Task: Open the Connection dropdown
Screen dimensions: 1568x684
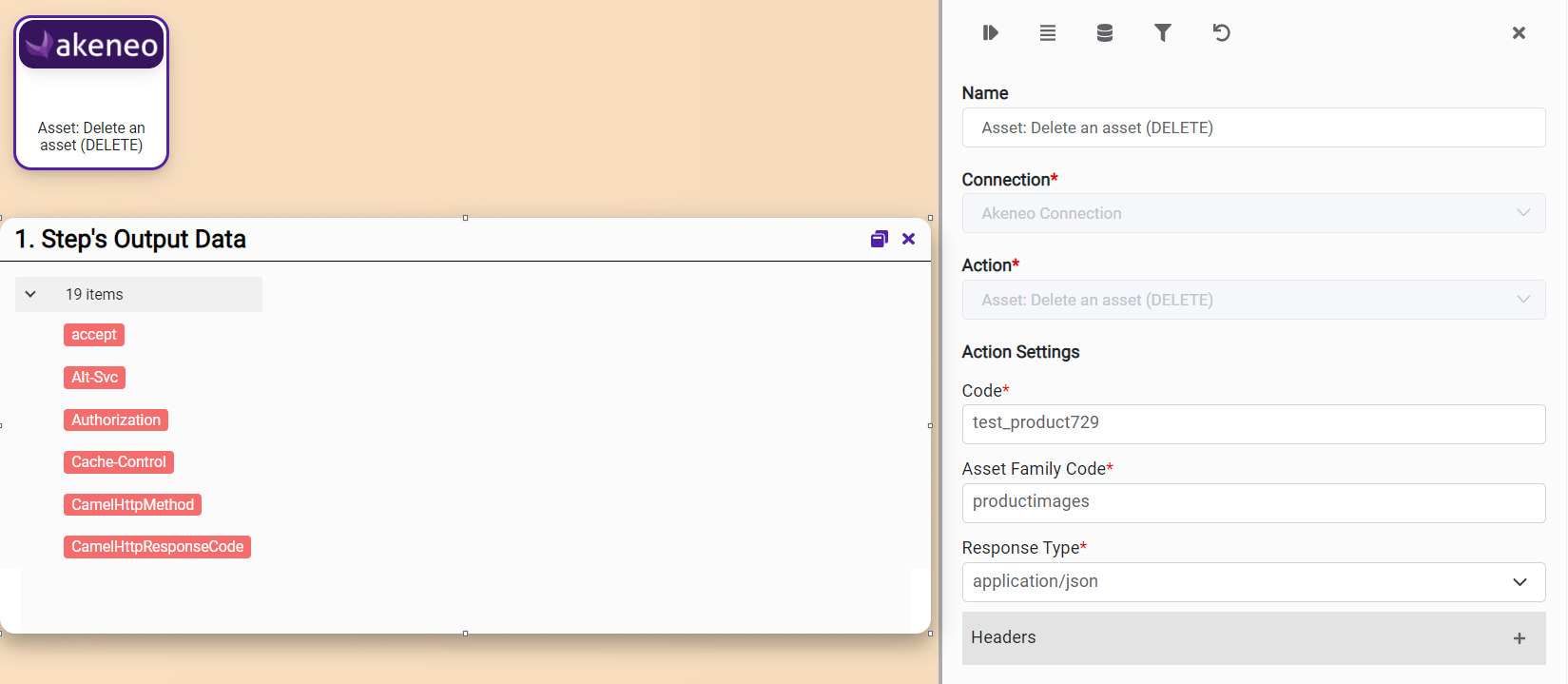Action: pyautogui.click(x=1252, y=213)
